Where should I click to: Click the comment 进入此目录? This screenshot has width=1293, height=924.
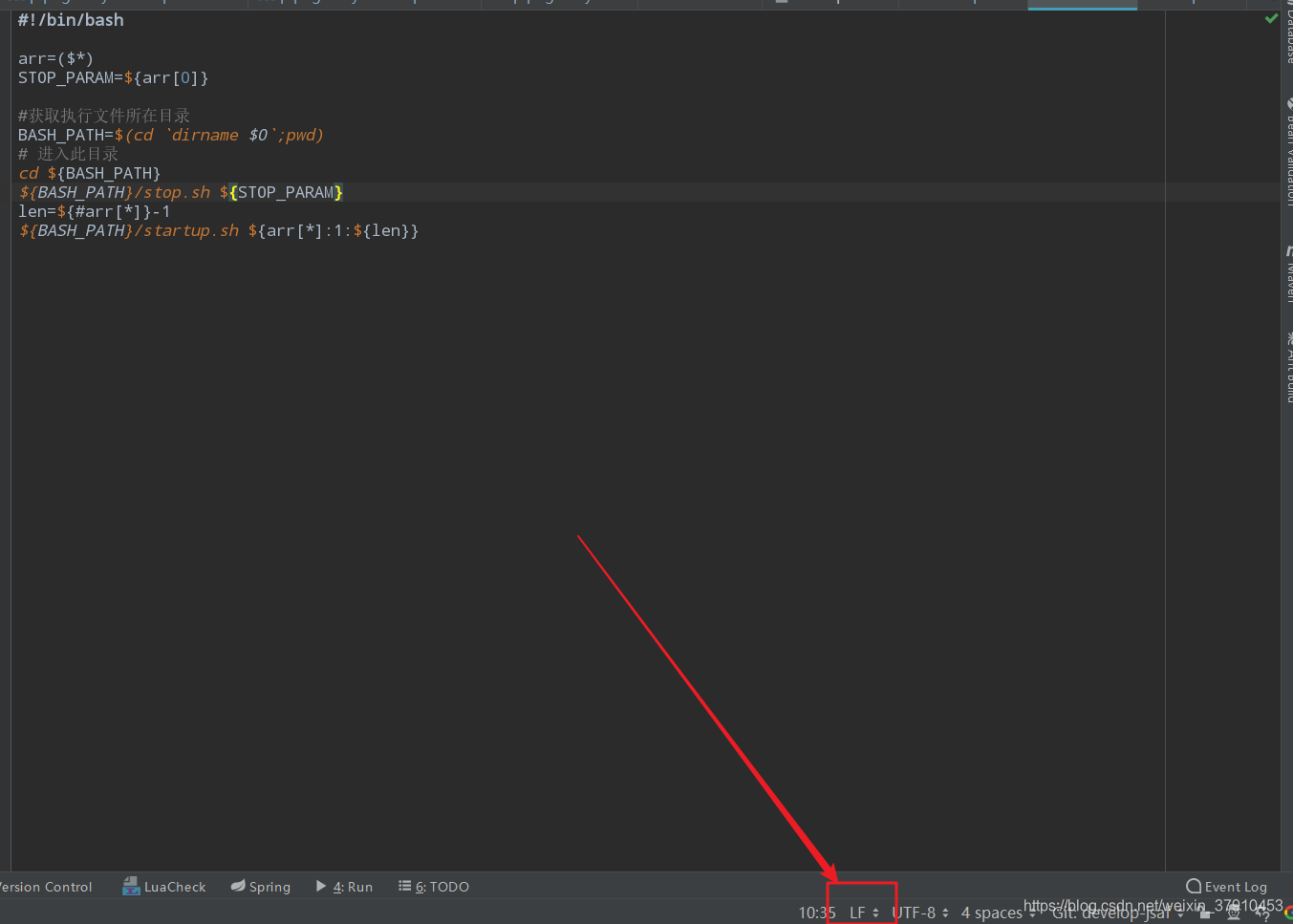tap(69, 154)
